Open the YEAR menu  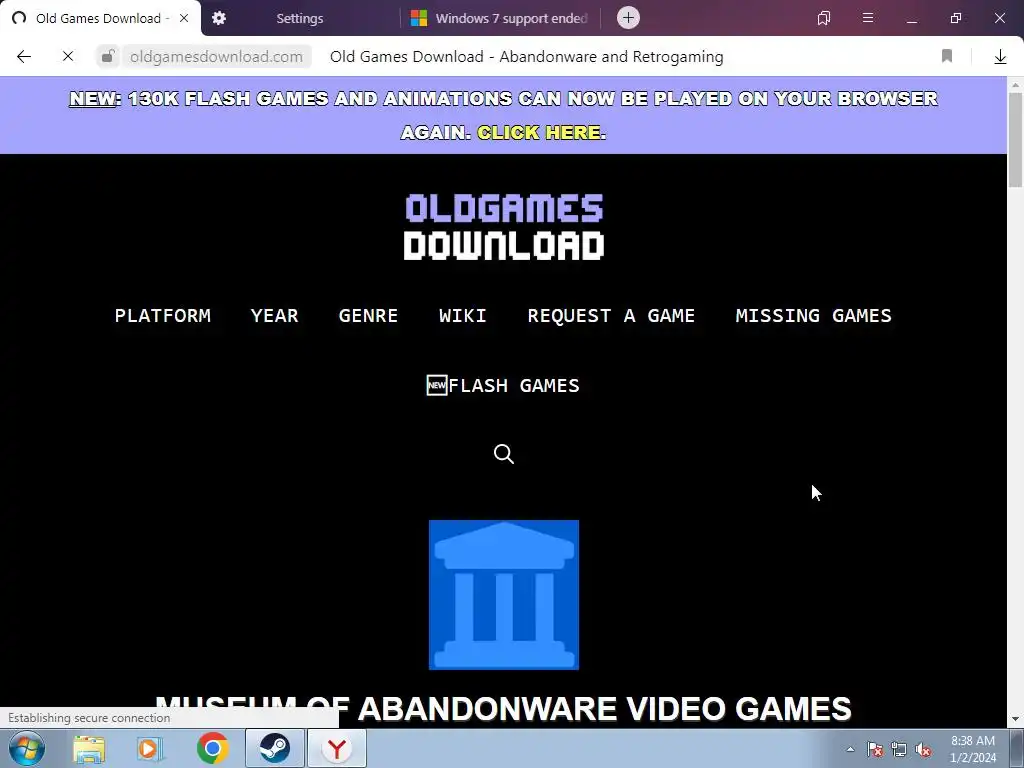coord(274,315)
